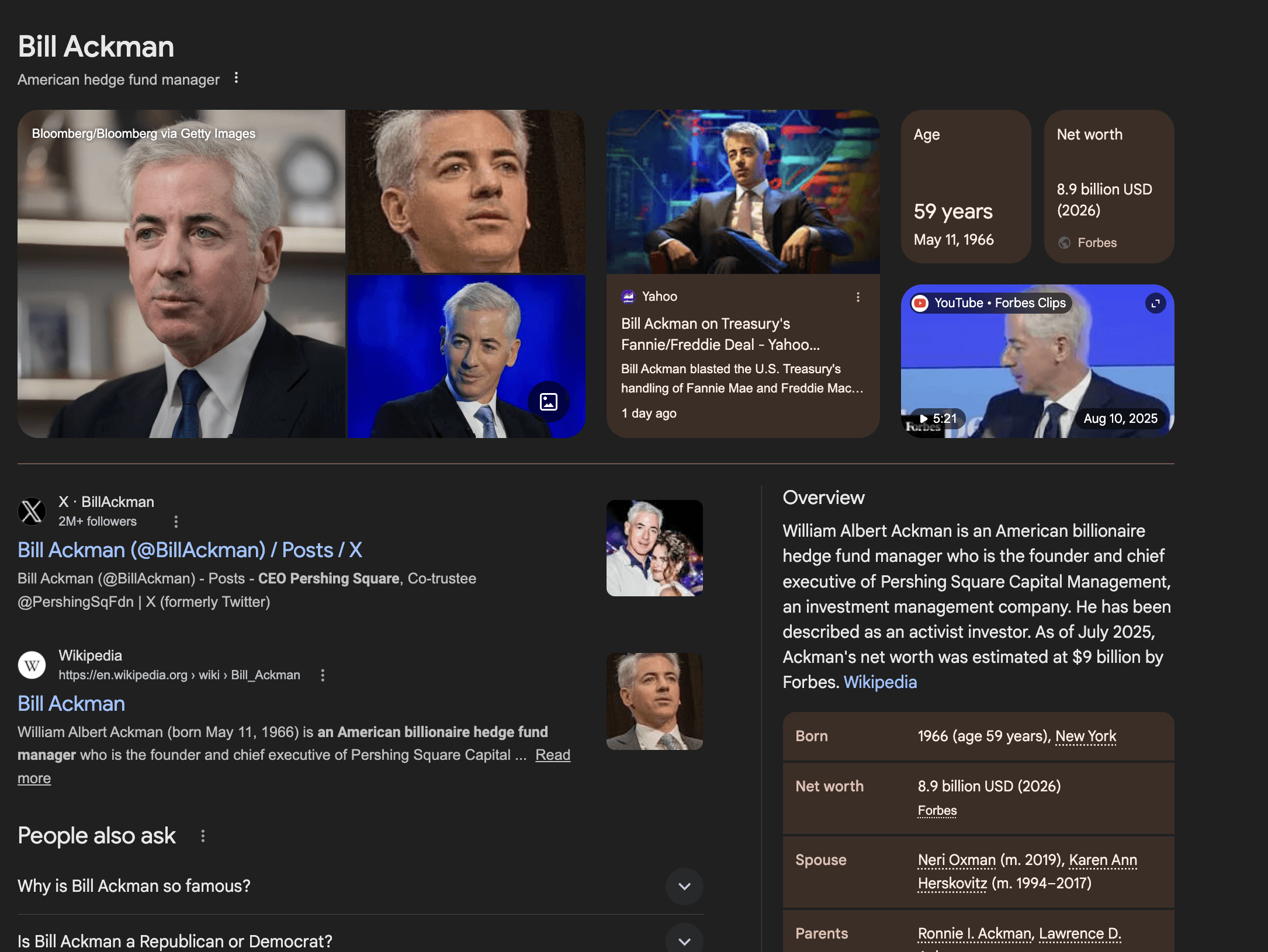Open the large Bloomberg Getty portrait photo

tap(181, 275)
